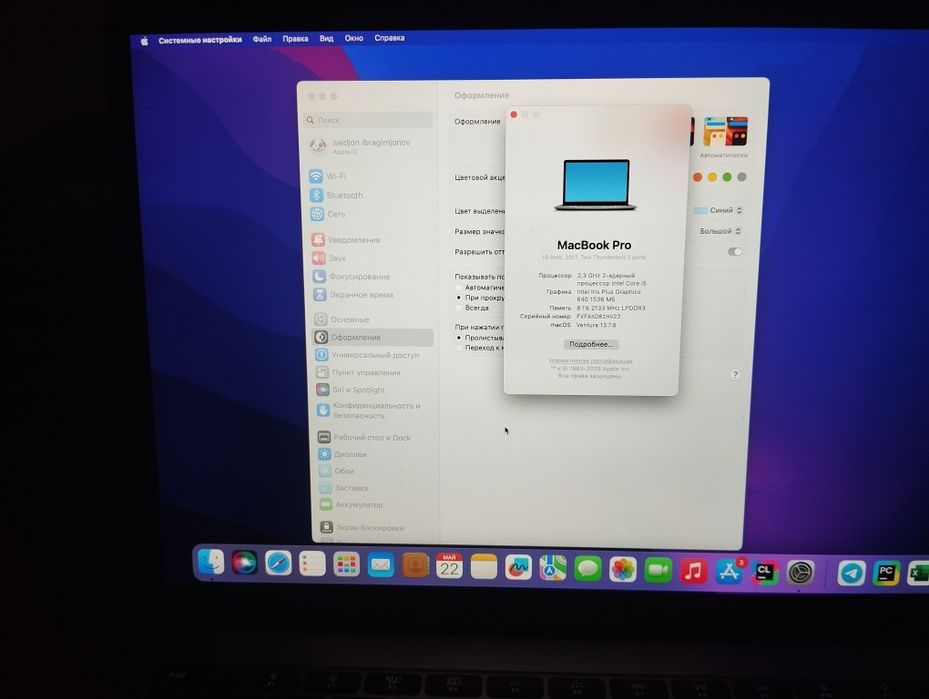Click the MacBook Pro laptop image

point(595,185)
